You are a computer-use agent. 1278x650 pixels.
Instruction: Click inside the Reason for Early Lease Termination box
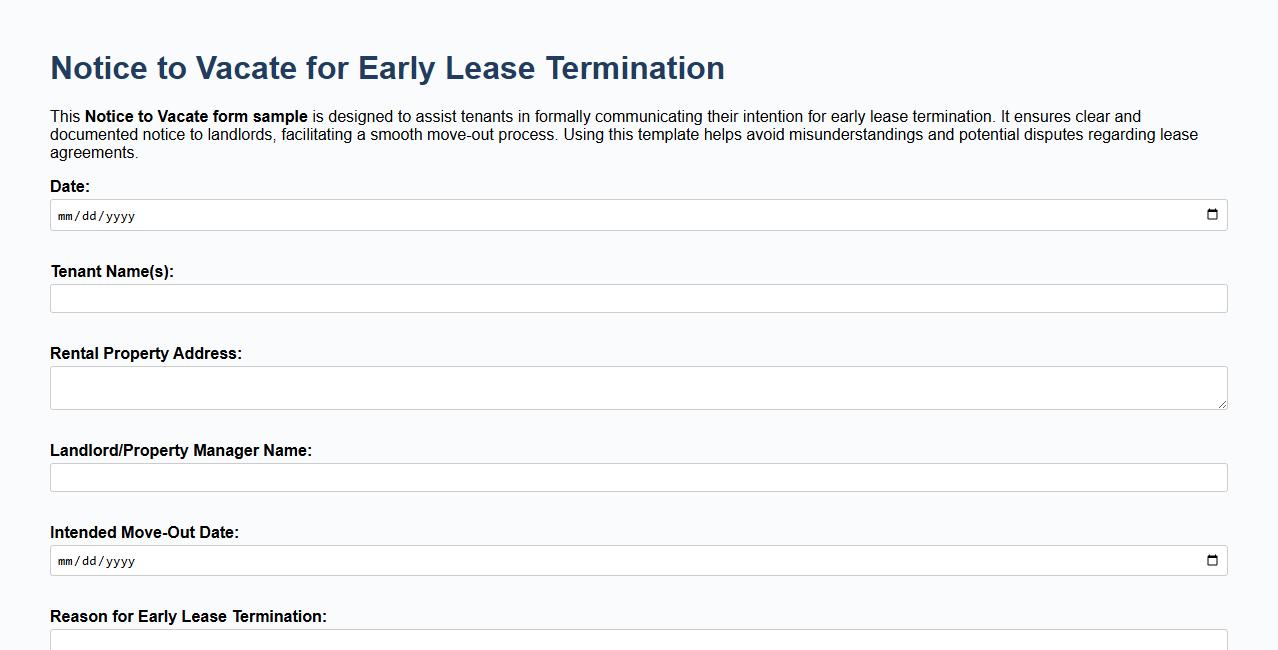[x=638, y=642]
